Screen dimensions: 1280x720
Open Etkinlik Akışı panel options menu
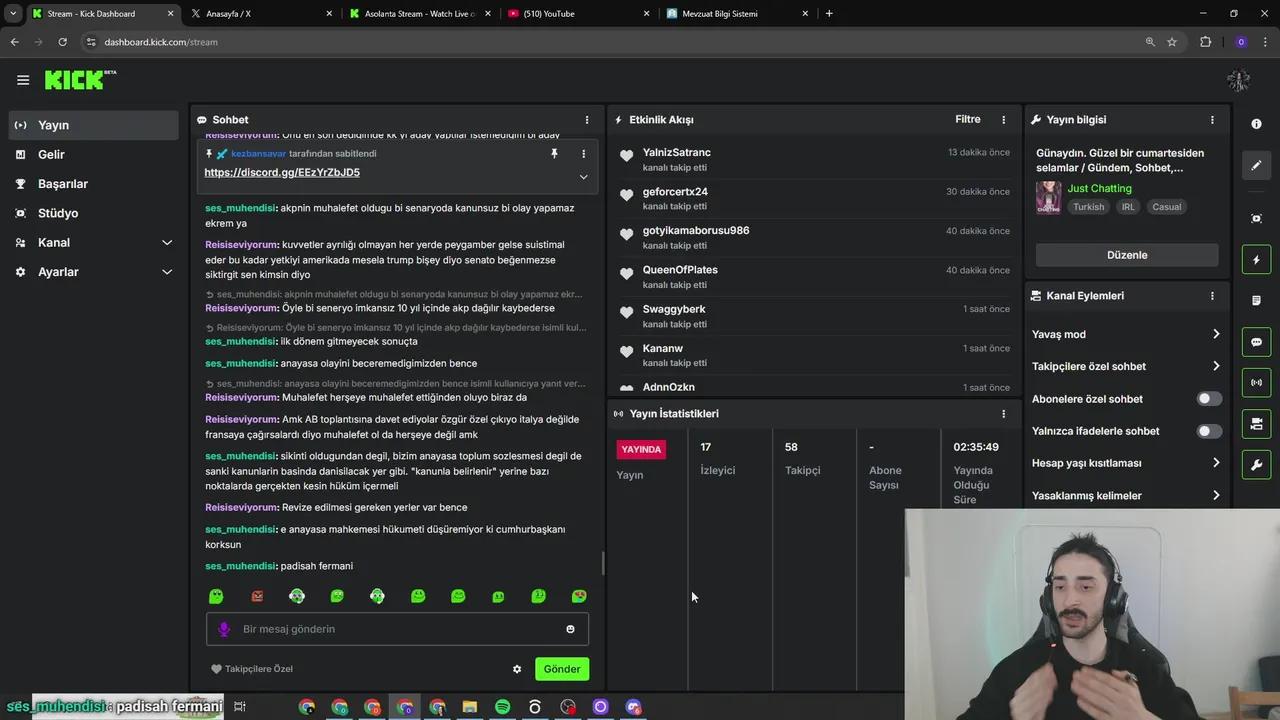pos(1004,120)
